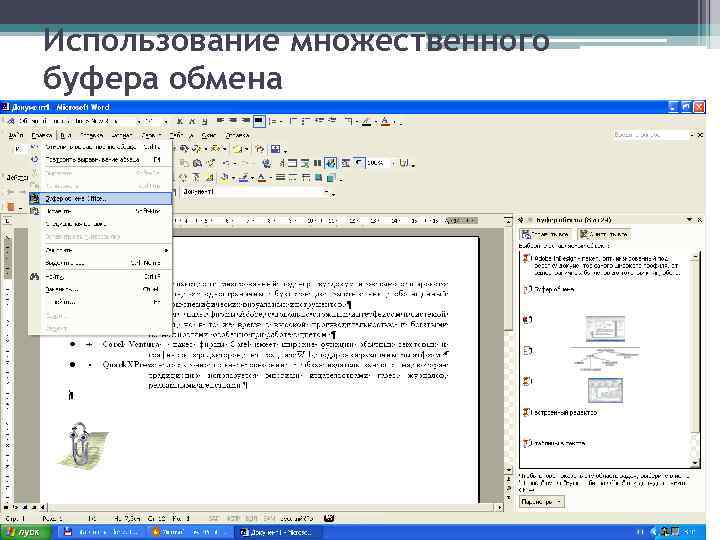The width and height of the screenshot is (720, 540).
Task: Open the Вид menu
Action: [x=66, y=135]
